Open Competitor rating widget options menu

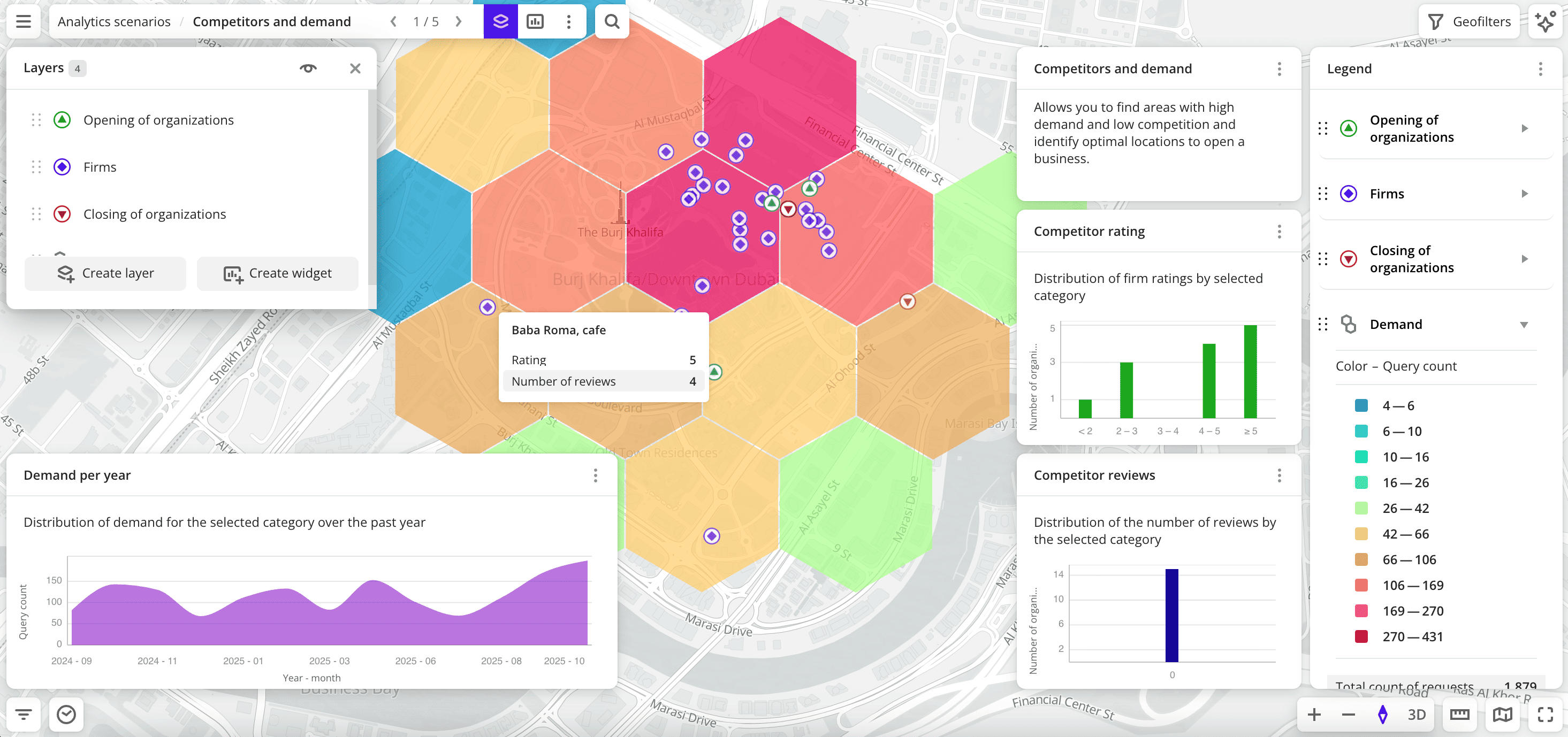tap(1279, 231)
